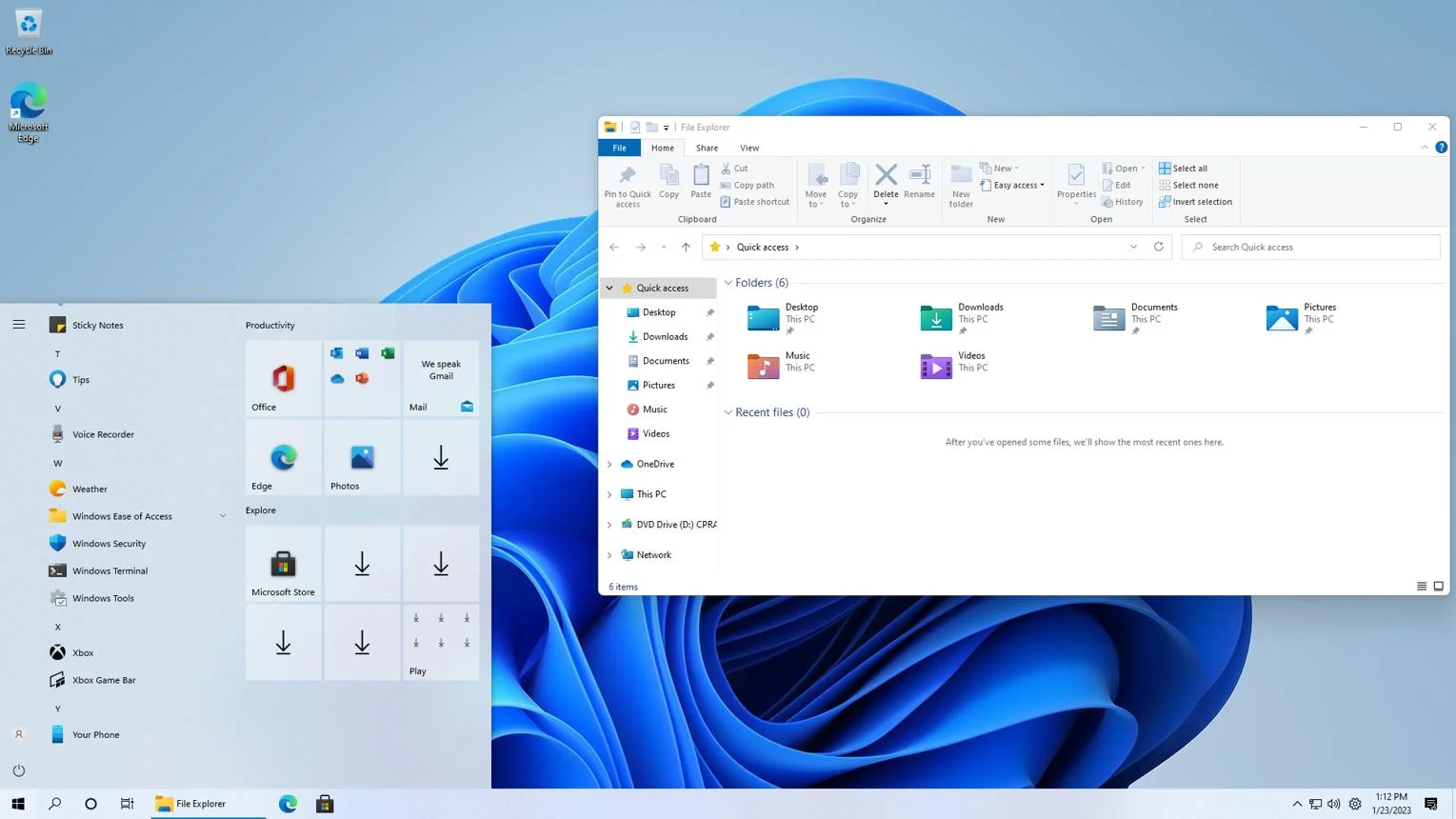Open Task View on the taskbar
1456x819 pixels.
[x=127, y=804]
